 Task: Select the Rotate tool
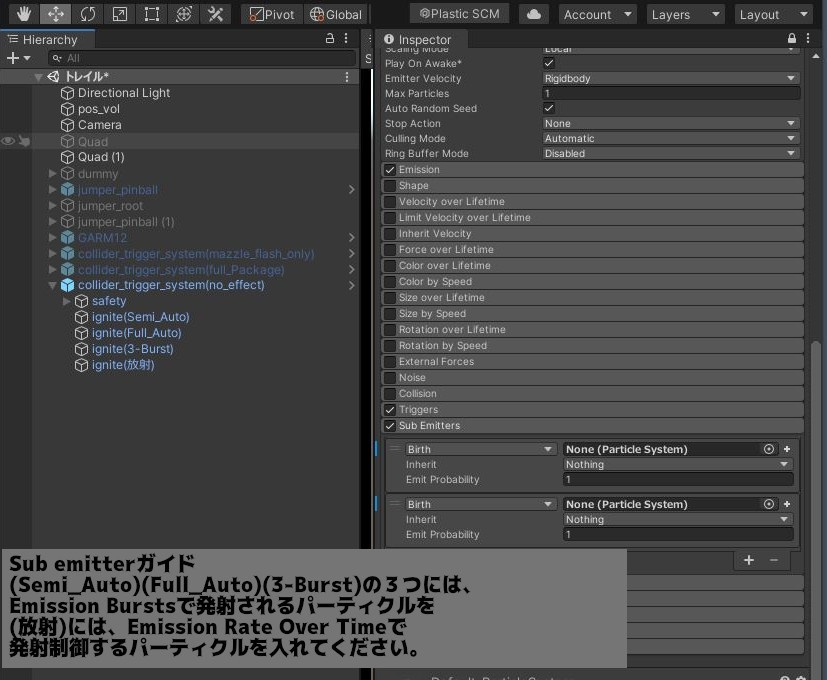(88, 14)
